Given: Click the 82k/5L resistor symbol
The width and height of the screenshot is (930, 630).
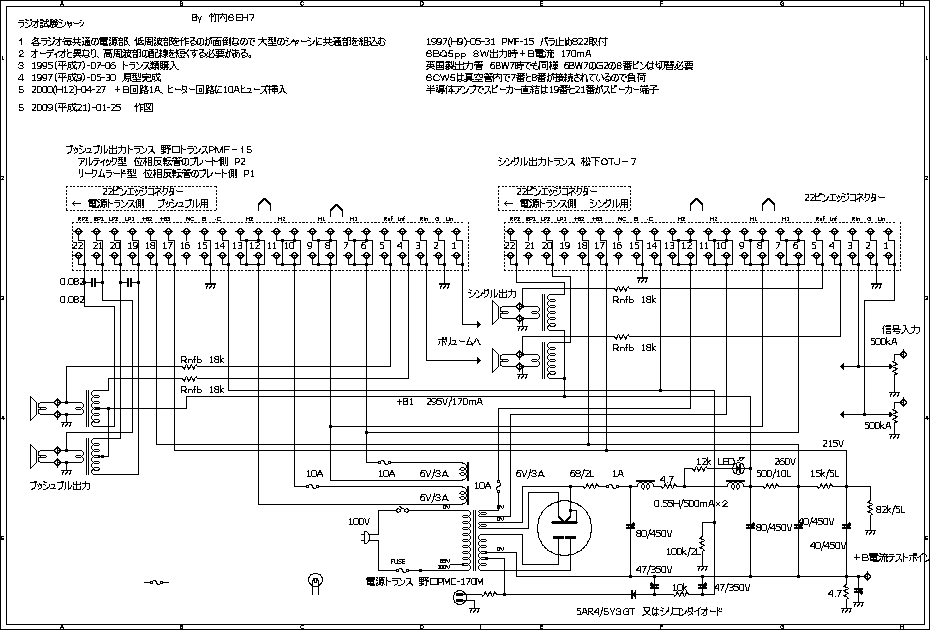Looking at the screenshot, I should tap(870, 508).
